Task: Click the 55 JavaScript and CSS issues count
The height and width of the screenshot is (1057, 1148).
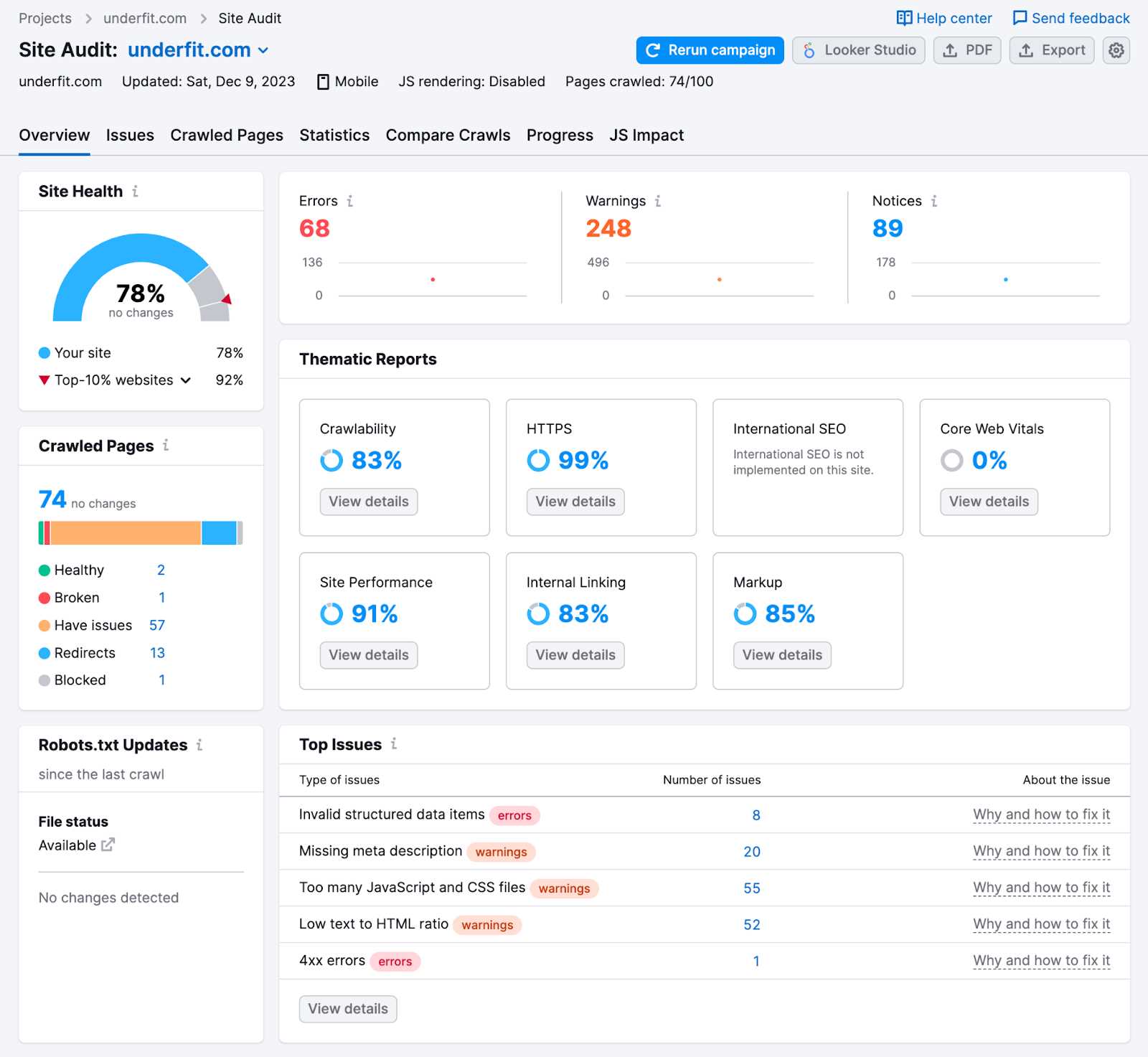Action: tap(752, 888)
